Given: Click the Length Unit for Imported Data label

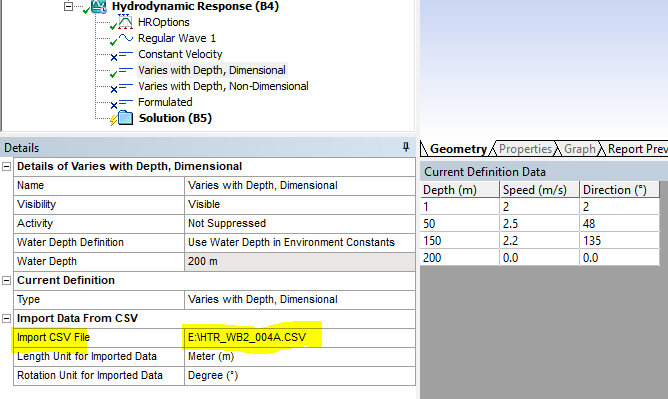Looking at the screenshot, I should click(x=86, y=356).
